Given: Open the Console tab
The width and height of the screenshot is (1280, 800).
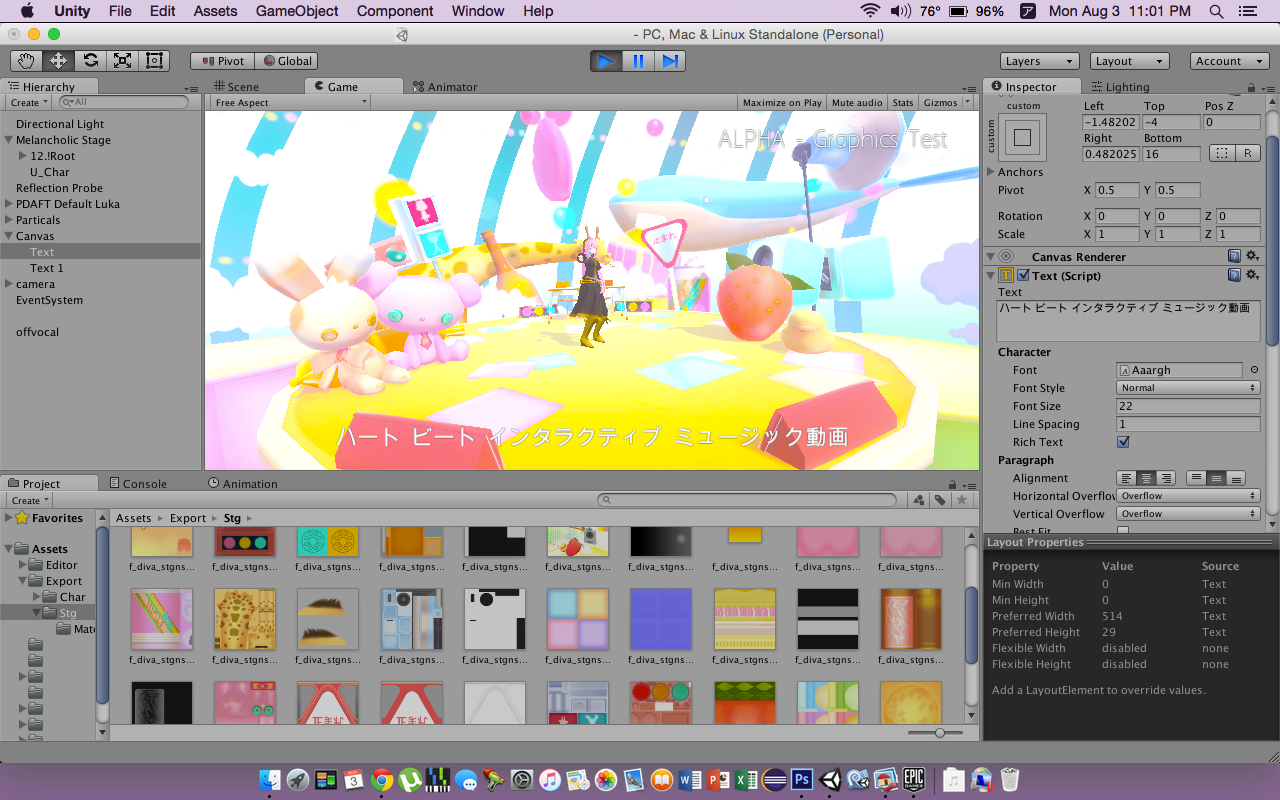Looking at the screenshot, I should click(x=138, y=484).
